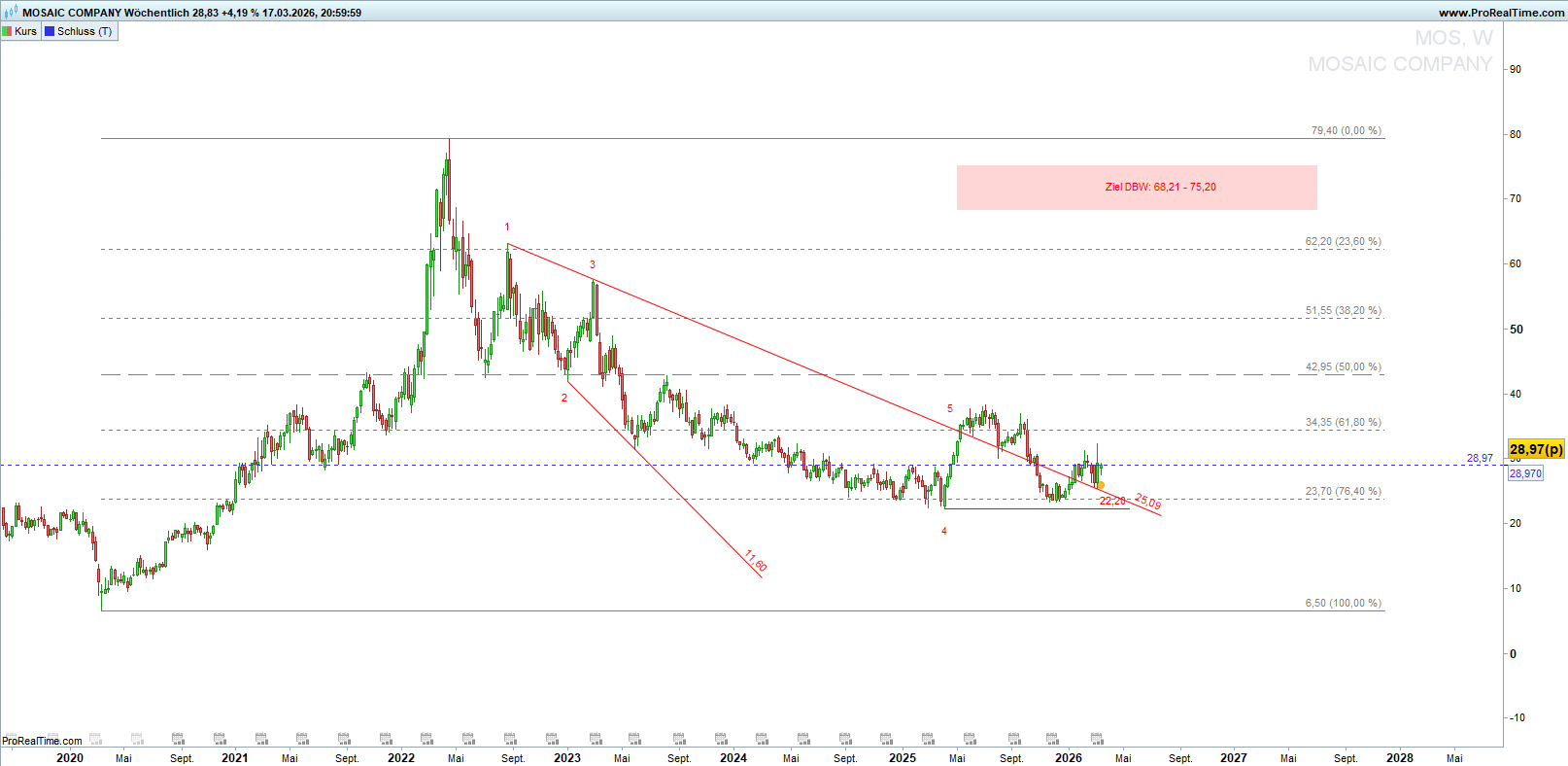This screenshot has width=1568, height=766.
Task: Click the calendar event icon above Sept. 2022
Action: click(510, 739)
